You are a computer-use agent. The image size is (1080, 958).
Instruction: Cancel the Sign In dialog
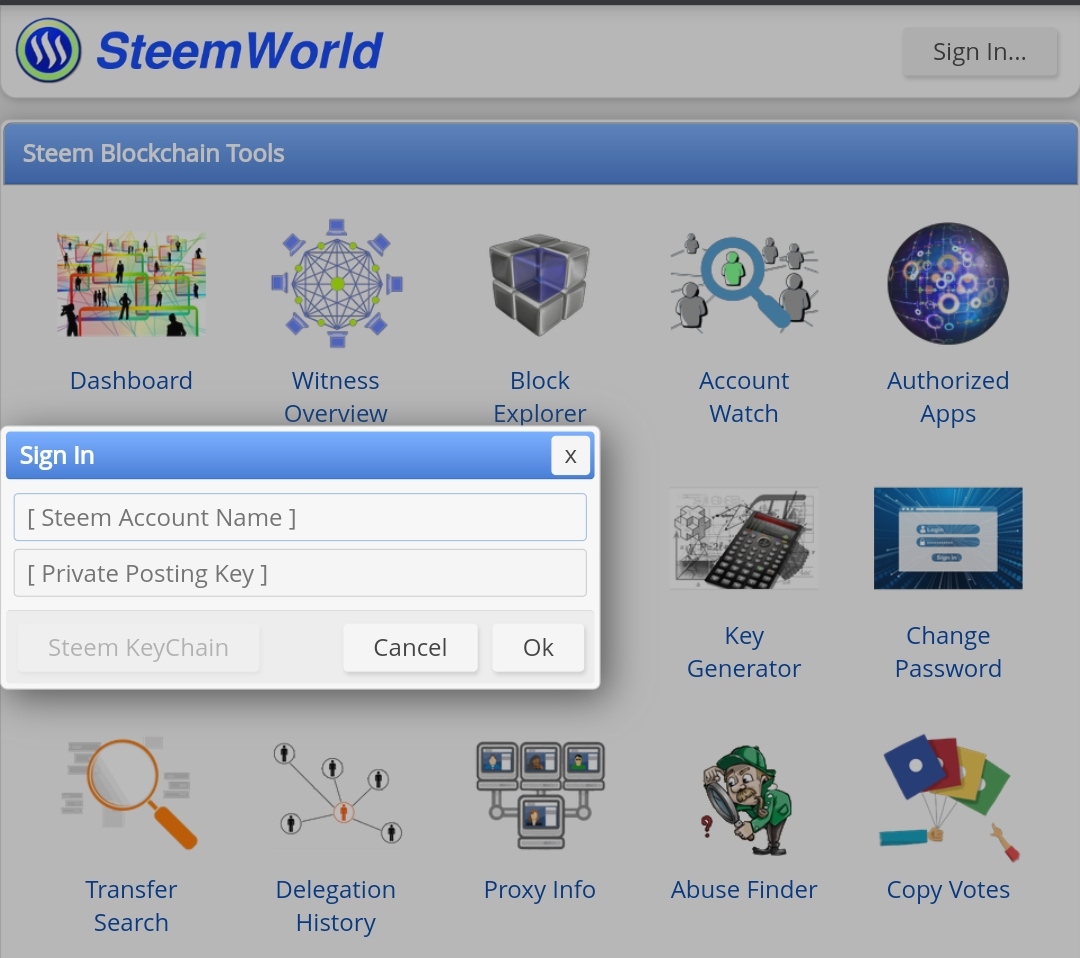pos(411,647)
